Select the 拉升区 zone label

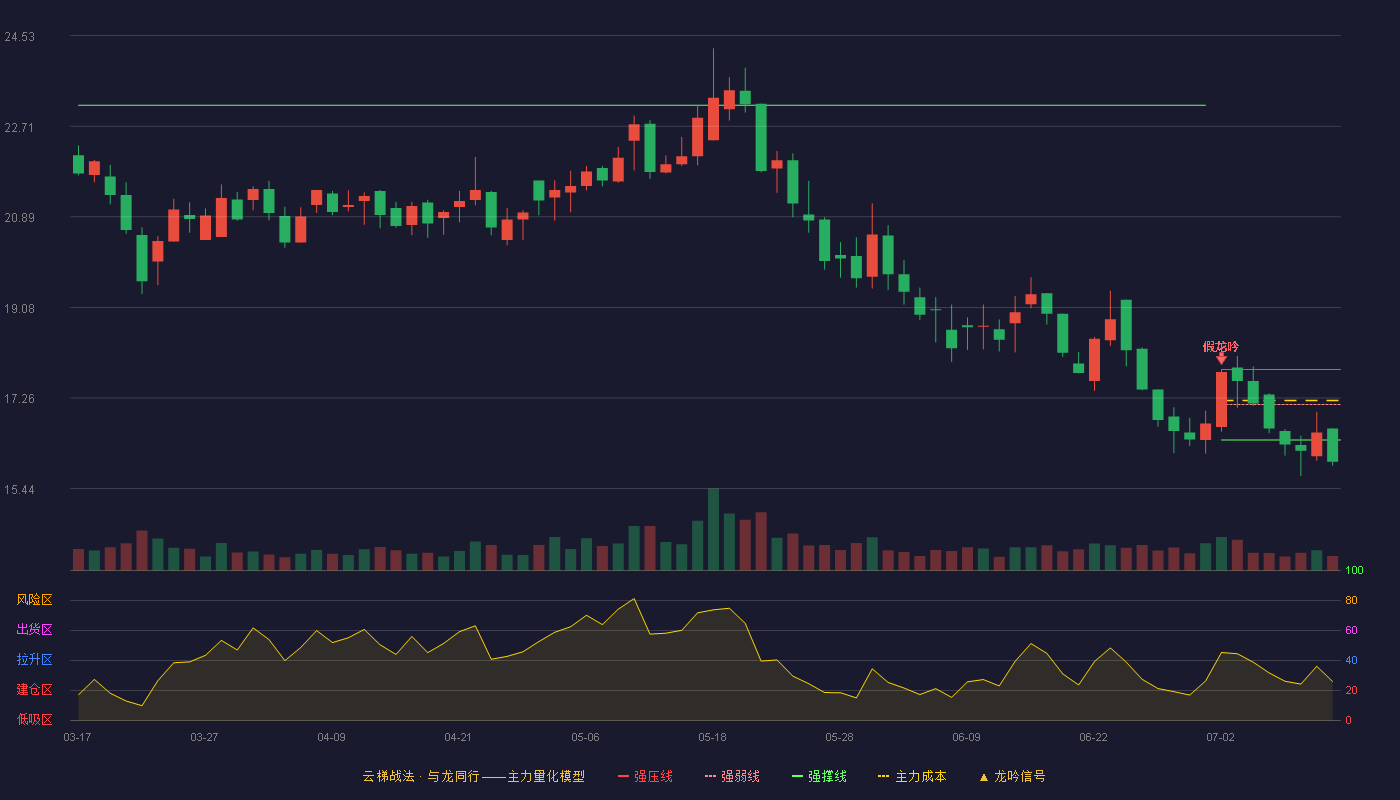pos(34,660)
